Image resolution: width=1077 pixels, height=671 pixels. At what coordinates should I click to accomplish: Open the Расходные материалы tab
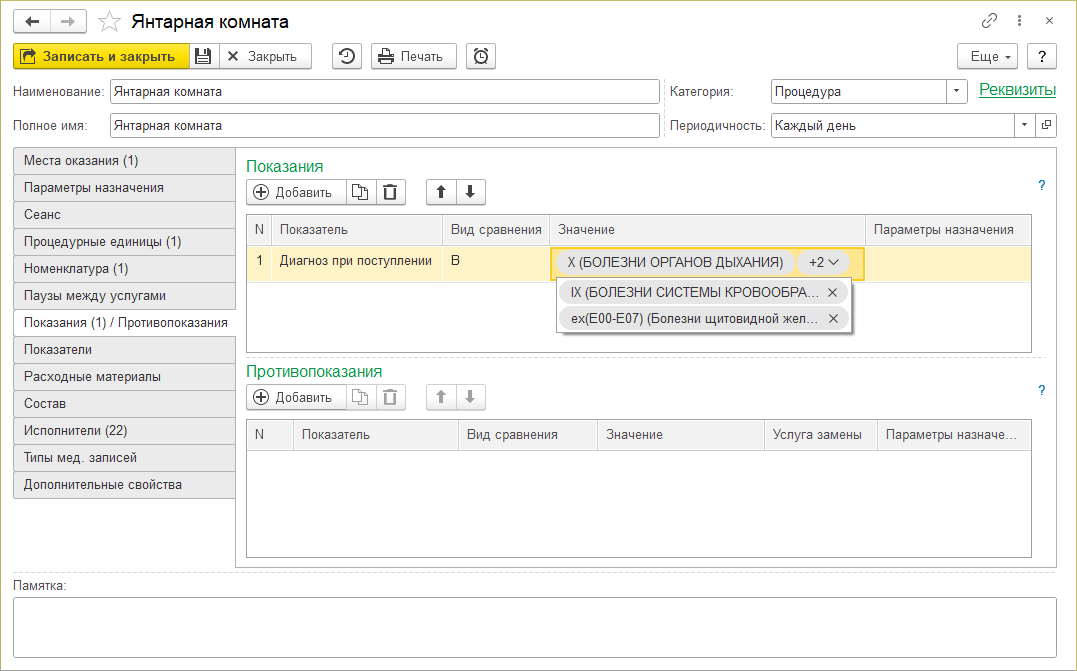124,377
